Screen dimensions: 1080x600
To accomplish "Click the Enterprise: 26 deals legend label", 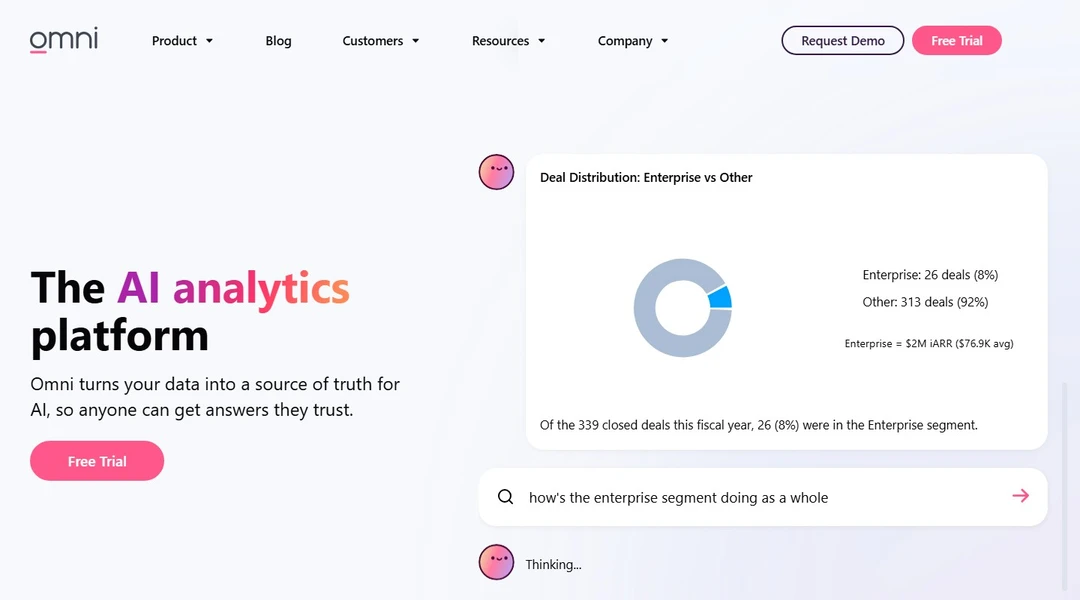I will coord(930,275).
